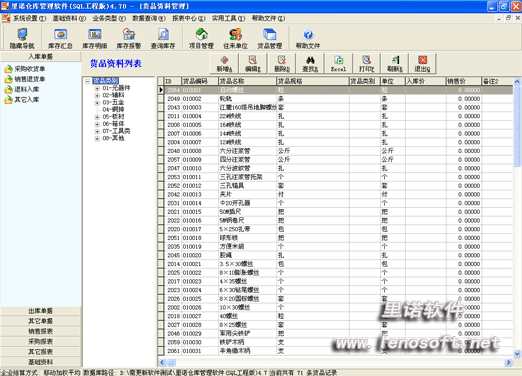Click the horizontal scrollbar right arrow
Image resolution: width=522 pixels, height=376 pixels.
click(x=509, y=362)
